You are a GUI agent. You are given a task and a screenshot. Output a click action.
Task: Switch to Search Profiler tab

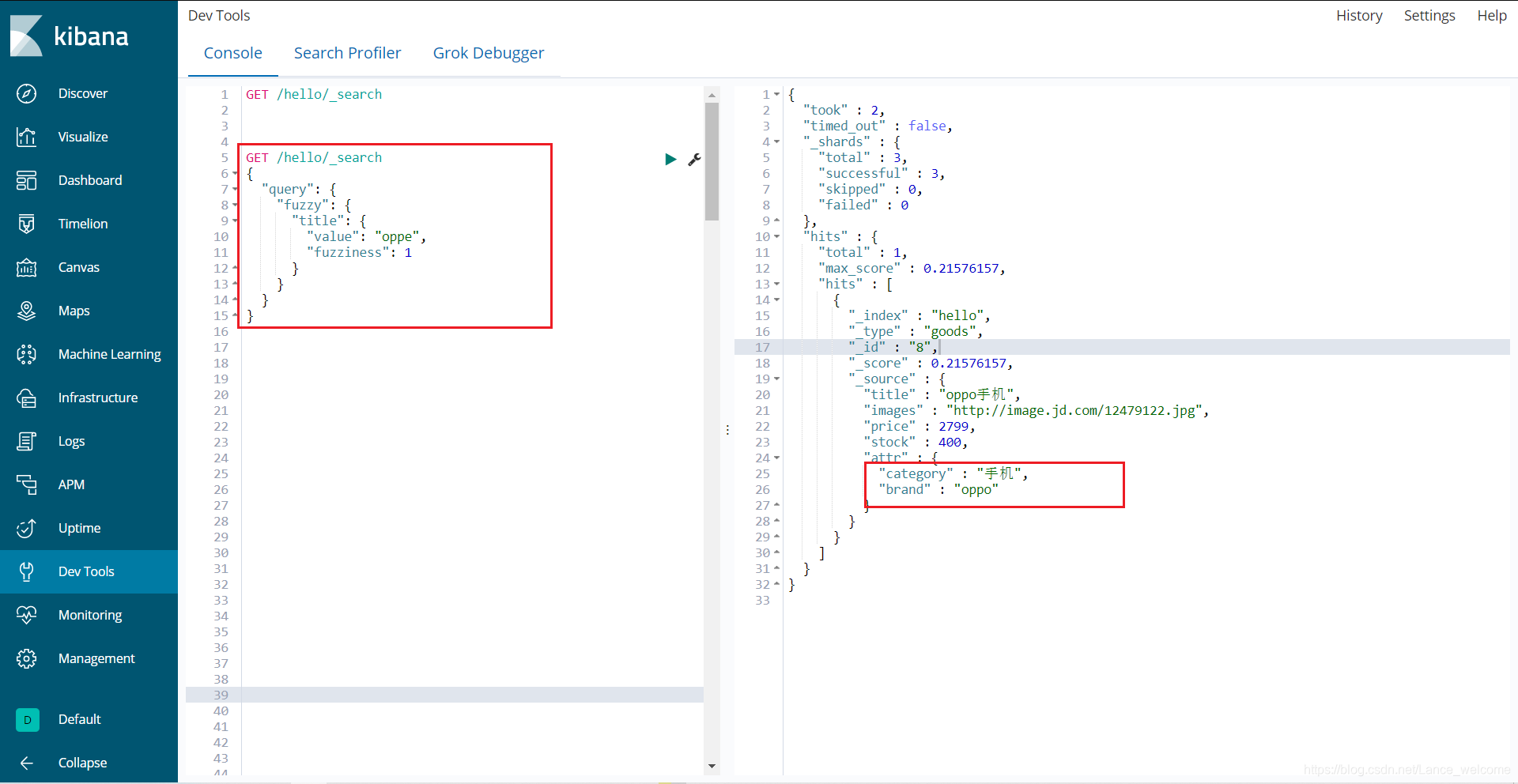click(x=347, y=53)
